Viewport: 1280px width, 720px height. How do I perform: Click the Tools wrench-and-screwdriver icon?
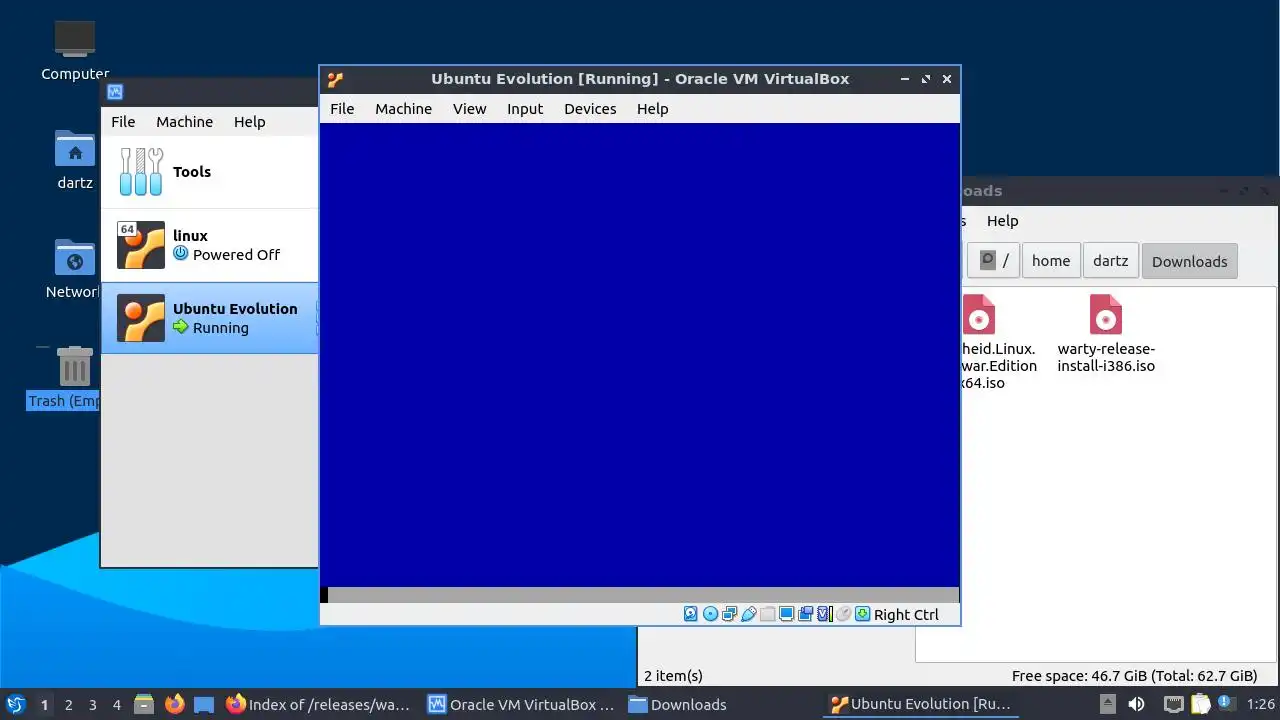[x=141, y=172]
